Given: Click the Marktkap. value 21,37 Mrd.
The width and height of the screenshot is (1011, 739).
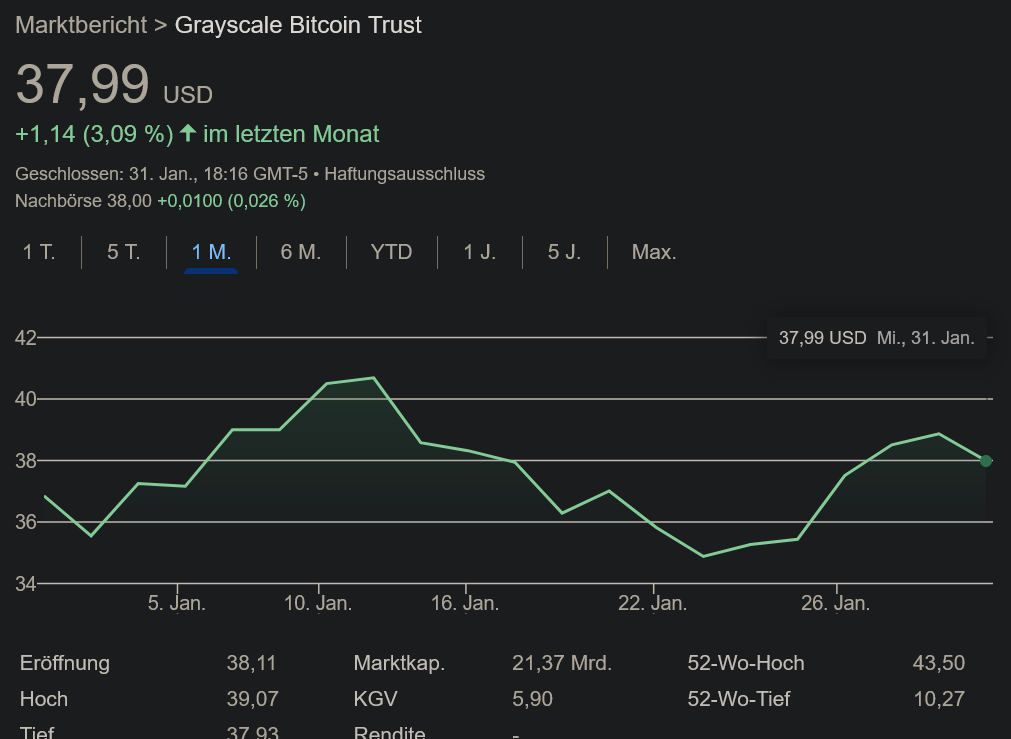Looking at the screenshot, I should (562, 664).
